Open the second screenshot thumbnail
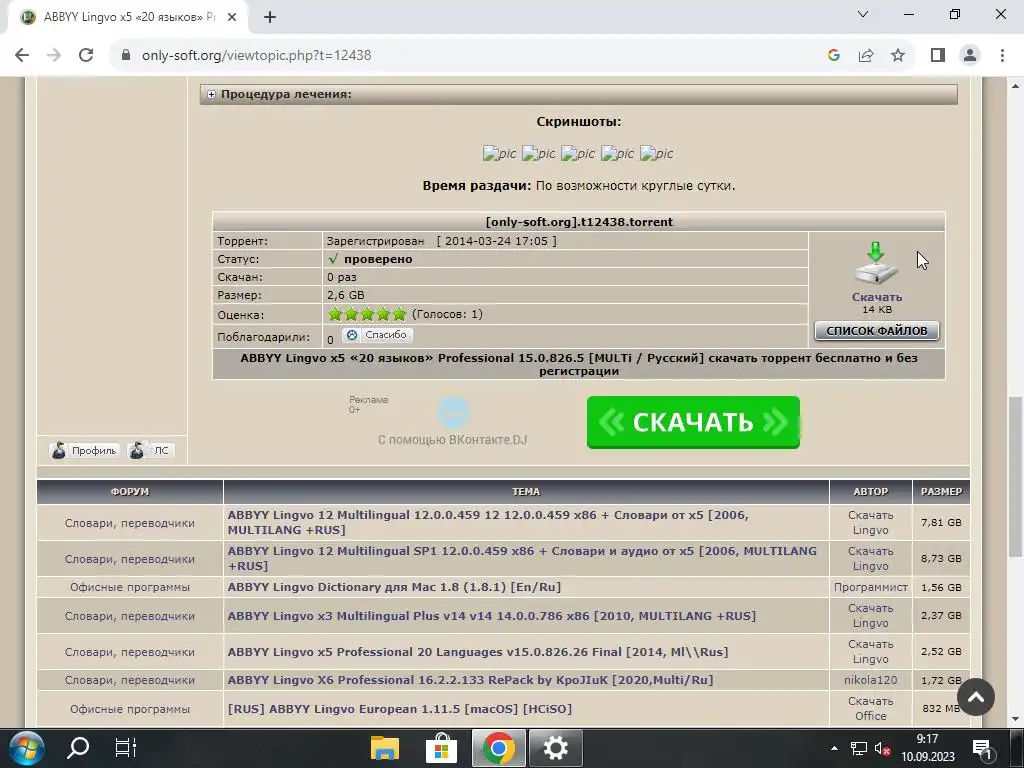Viewport: 1024px width, 768px height. click(538, 153)
